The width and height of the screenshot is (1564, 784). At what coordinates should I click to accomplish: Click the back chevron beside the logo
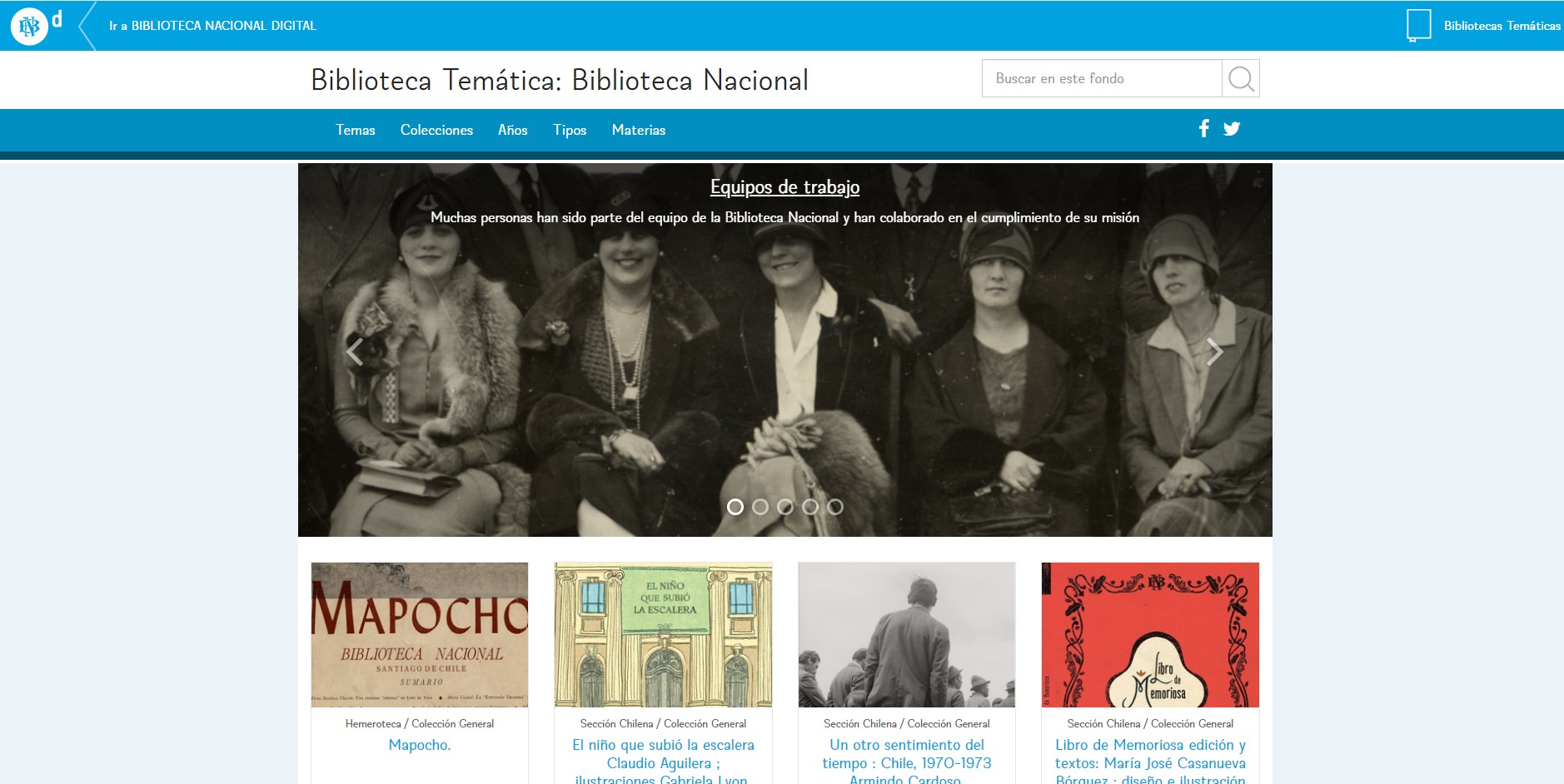[86, 26]
